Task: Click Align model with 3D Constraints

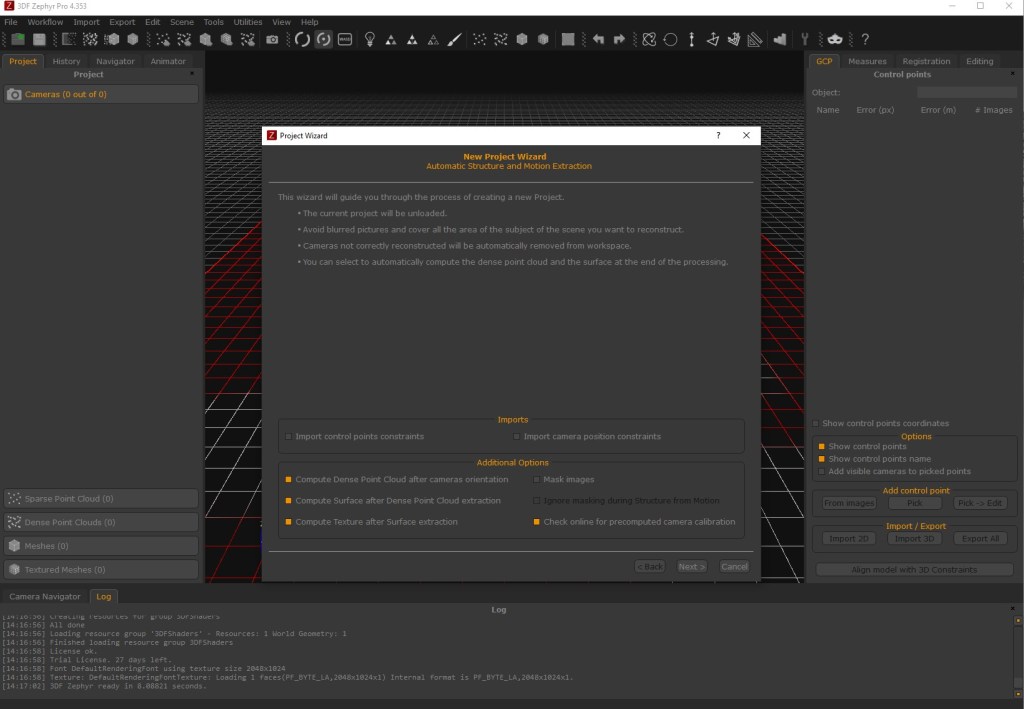Action: click(914, 569)
